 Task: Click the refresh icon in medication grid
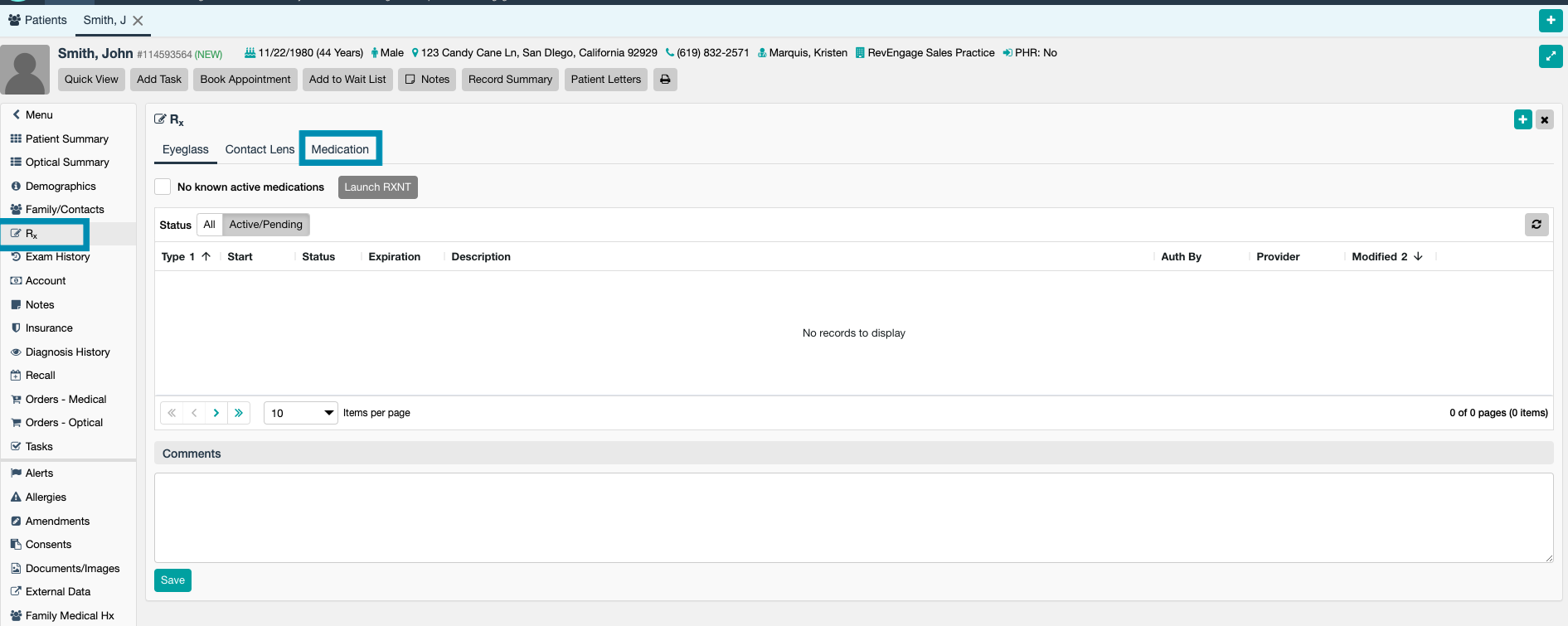1536,225
